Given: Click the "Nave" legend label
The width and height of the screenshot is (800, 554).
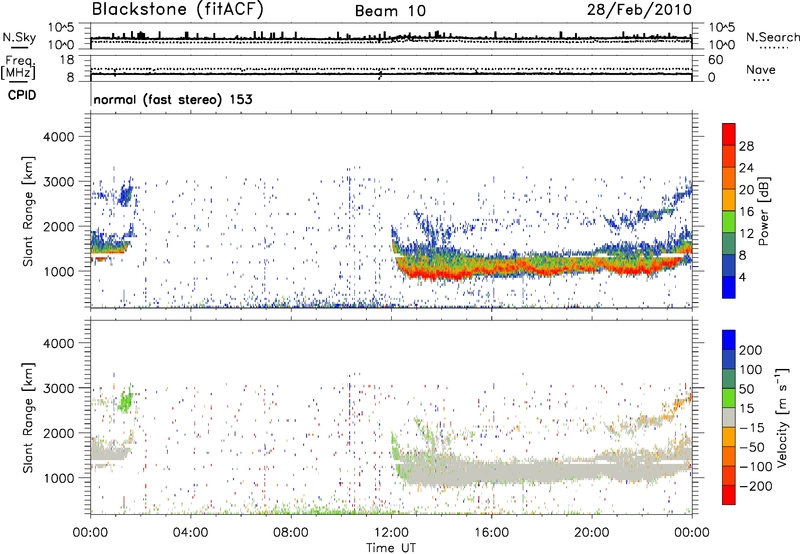Looking at the screenshot, I should pos(761,69).
